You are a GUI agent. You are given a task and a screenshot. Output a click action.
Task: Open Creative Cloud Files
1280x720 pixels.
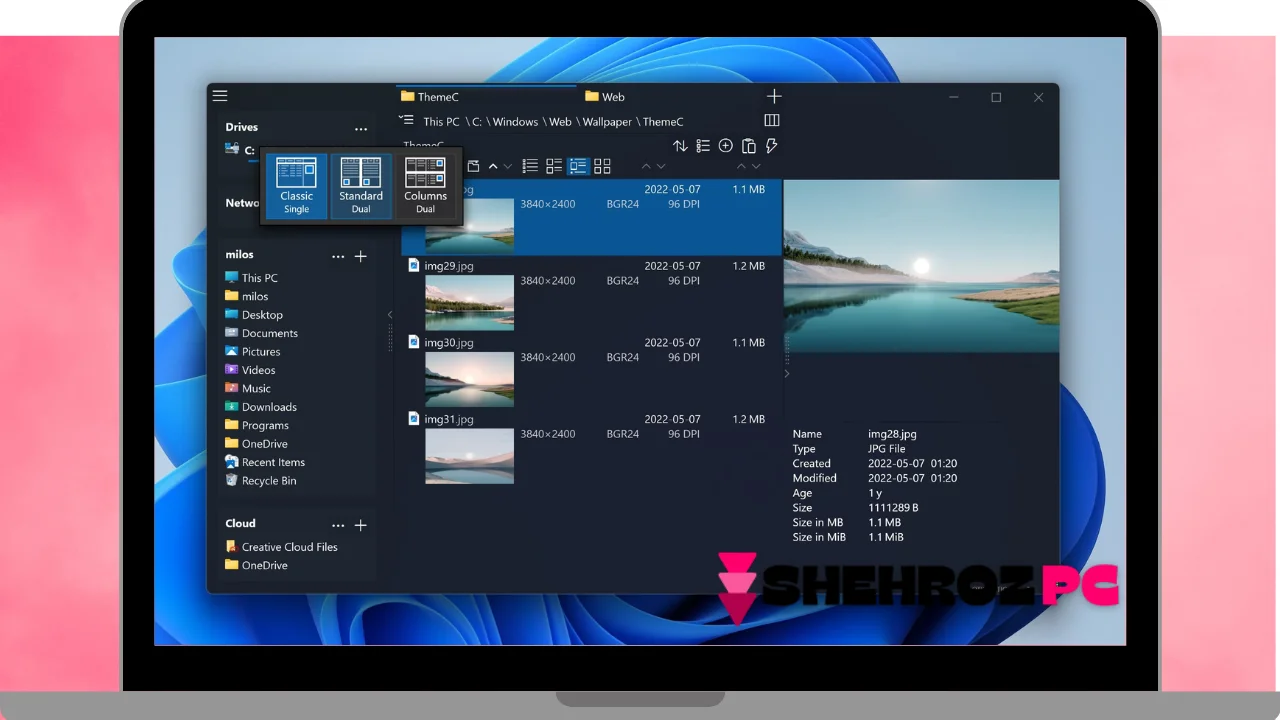(x=281, y=547)
